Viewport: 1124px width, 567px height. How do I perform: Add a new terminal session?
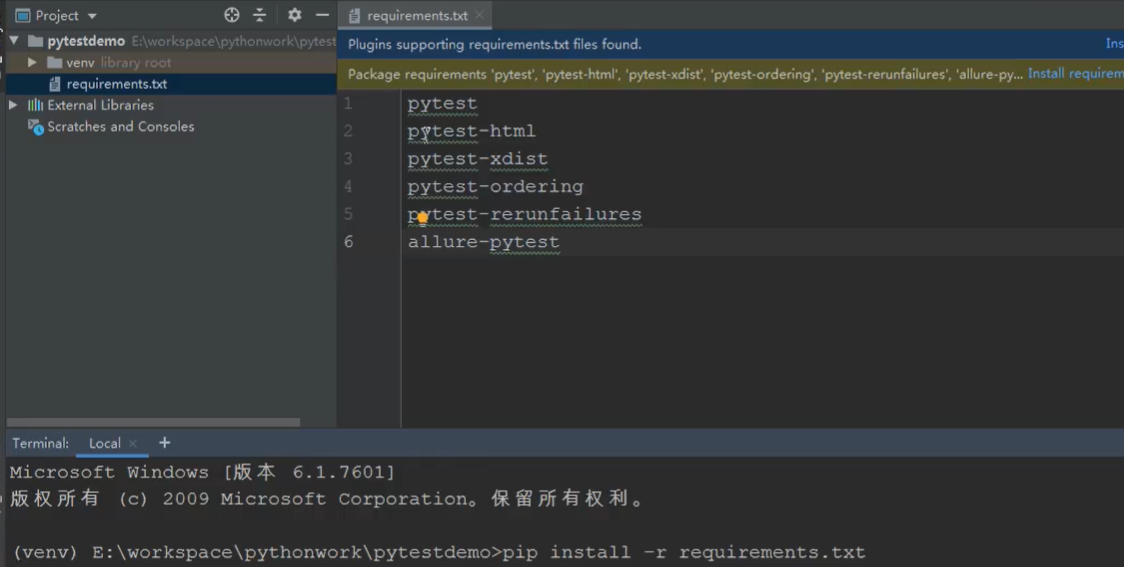click(164, 443)
